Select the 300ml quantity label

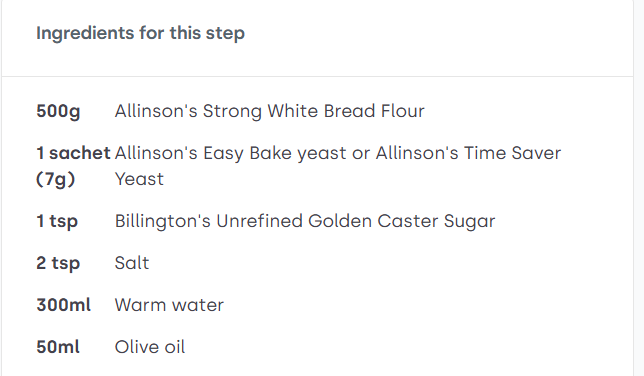(63, 305)
